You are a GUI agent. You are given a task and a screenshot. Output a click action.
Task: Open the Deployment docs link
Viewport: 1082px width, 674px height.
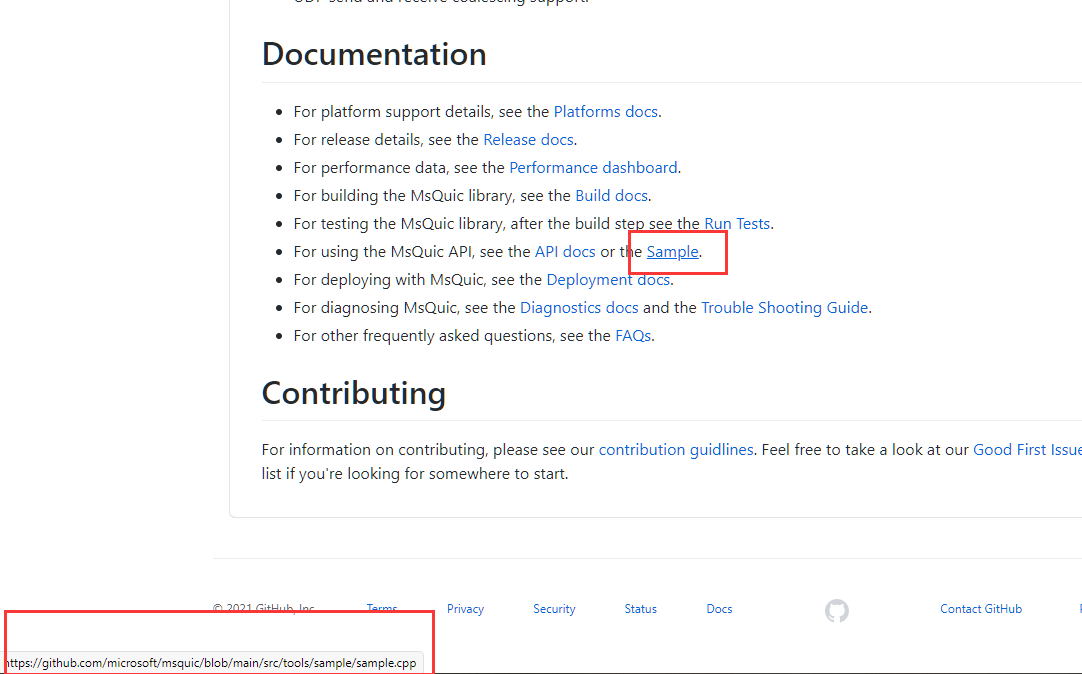[x=608, y=279]
